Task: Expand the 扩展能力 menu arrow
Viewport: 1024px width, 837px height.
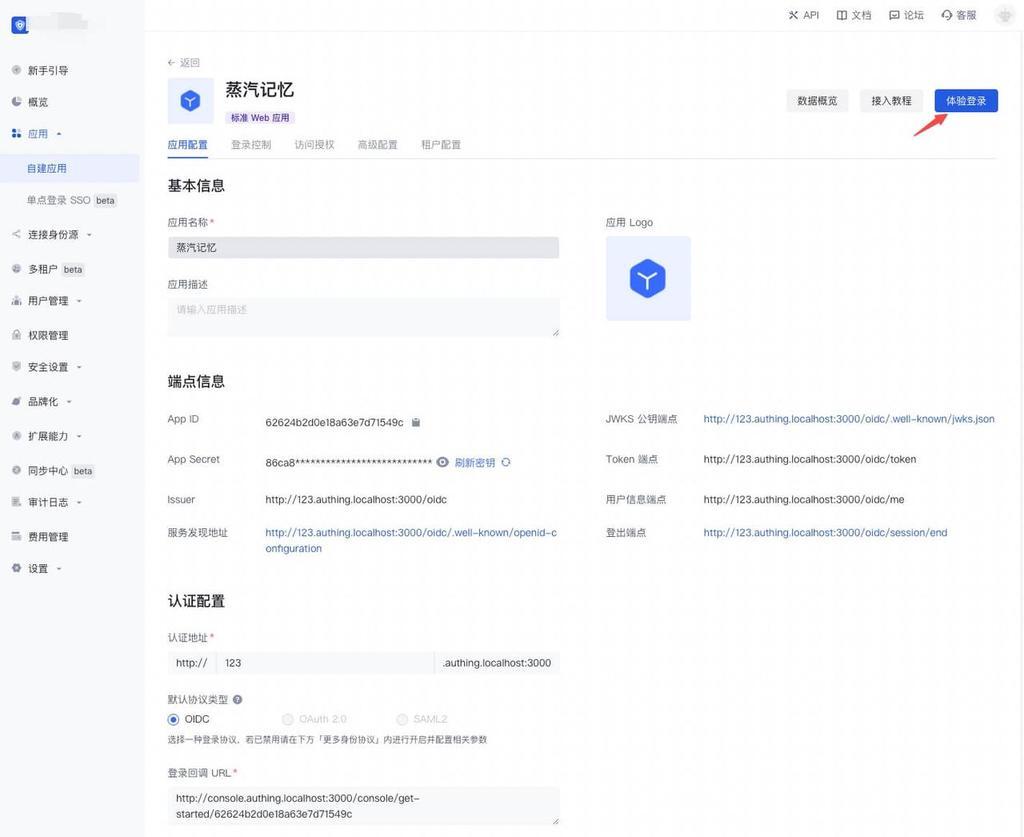Action: tap(79, 436)
